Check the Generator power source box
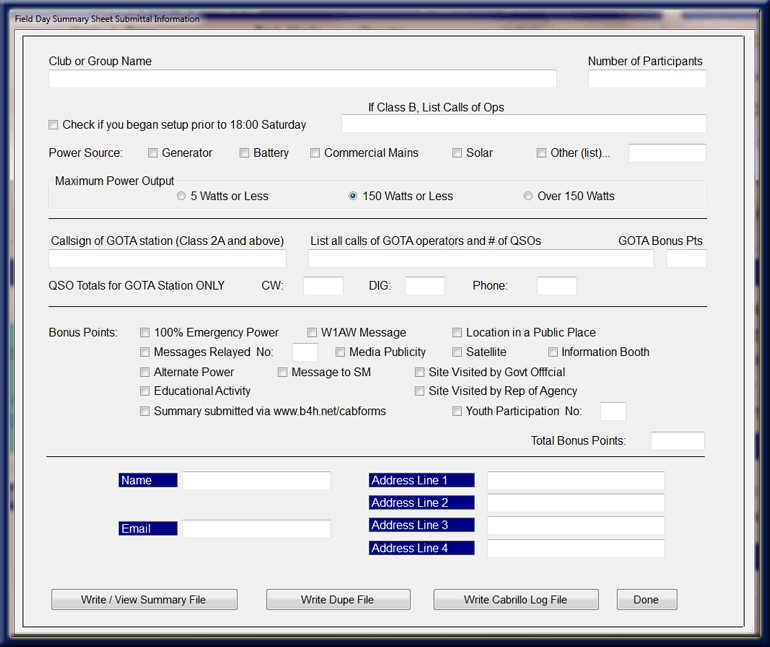 [153, 153]
